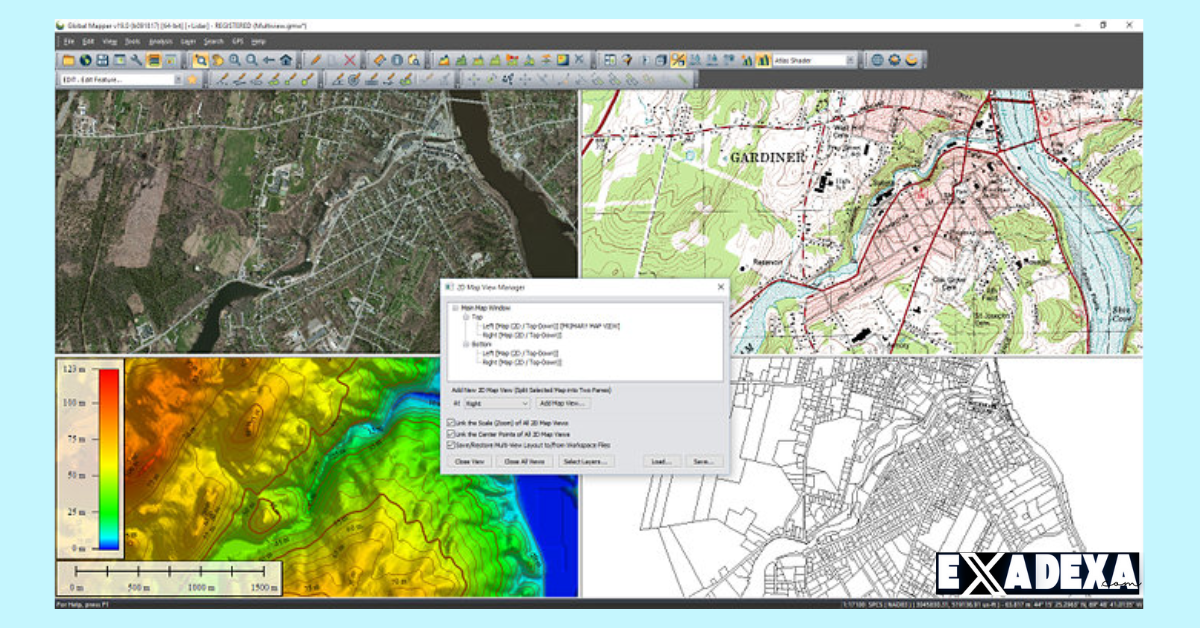
Task: Disable Link the Scale of All 2D Map Views
Action: pyautogui.click(x=450, y=423)
